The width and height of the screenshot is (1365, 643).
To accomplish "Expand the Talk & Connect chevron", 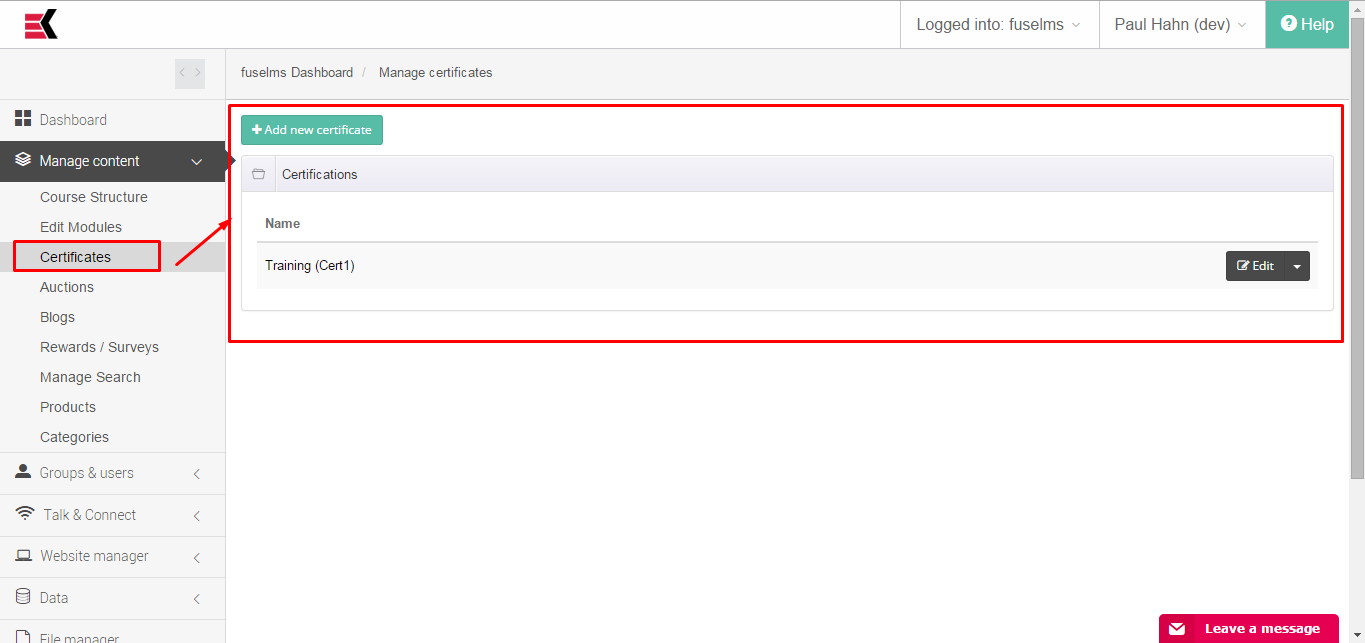I will coord(197,515).
